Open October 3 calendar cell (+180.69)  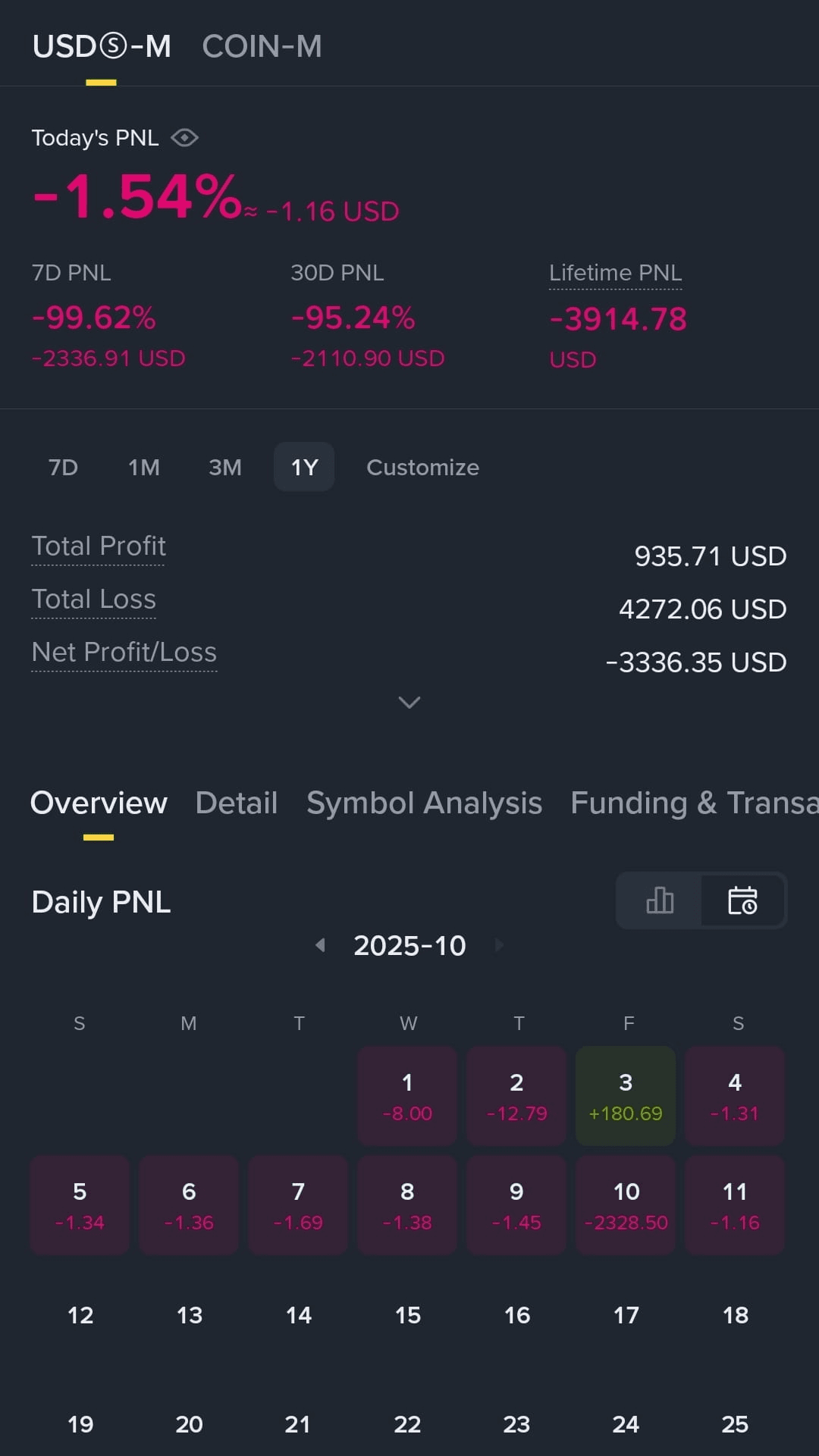(626, 1096)
